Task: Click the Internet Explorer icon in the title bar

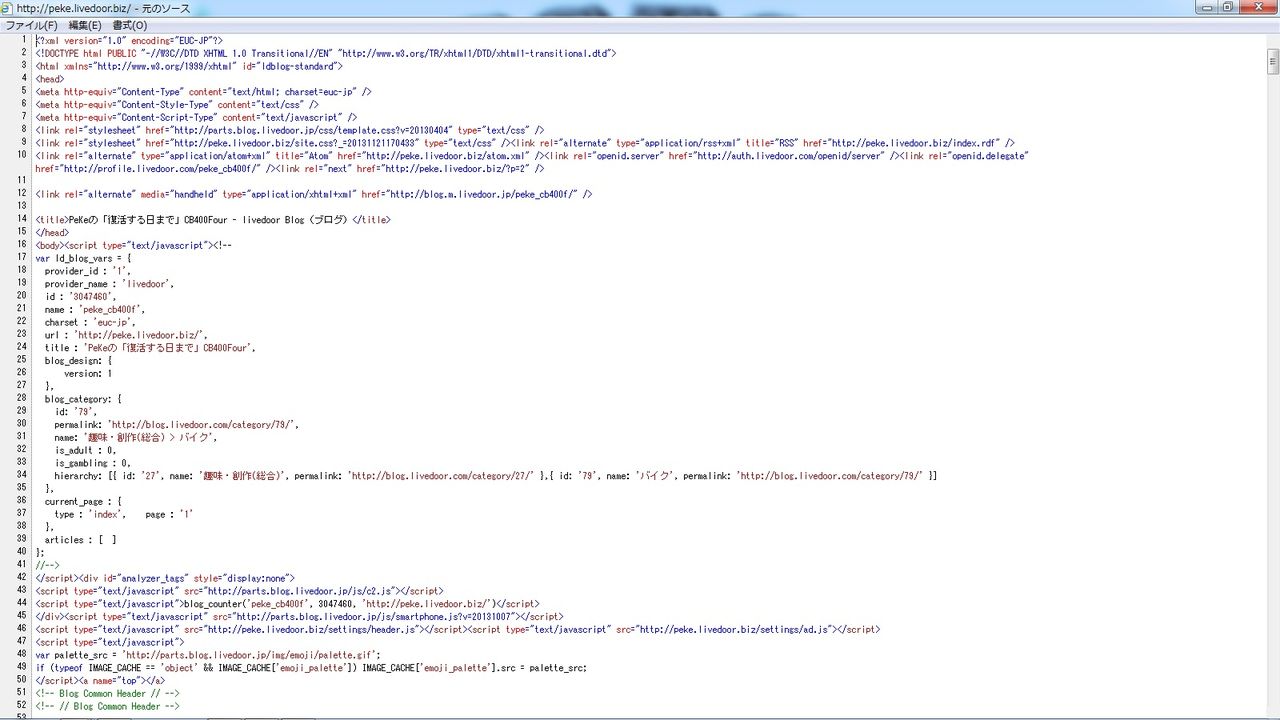Action: (x=8, y=8)
